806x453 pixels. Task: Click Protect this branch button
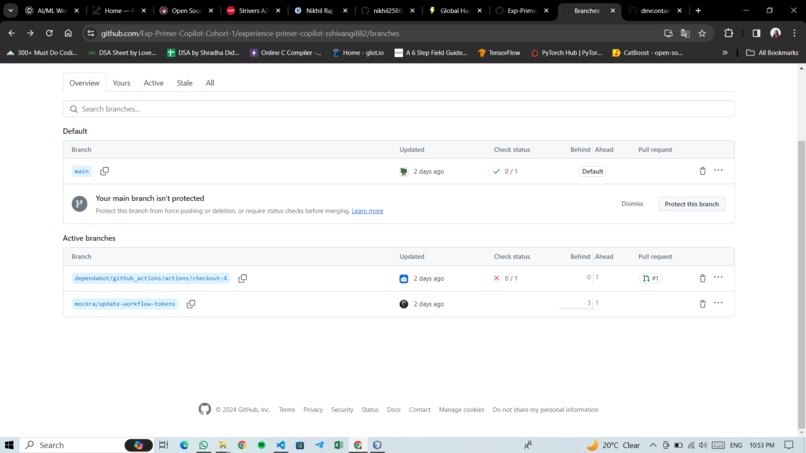[691, 204]
